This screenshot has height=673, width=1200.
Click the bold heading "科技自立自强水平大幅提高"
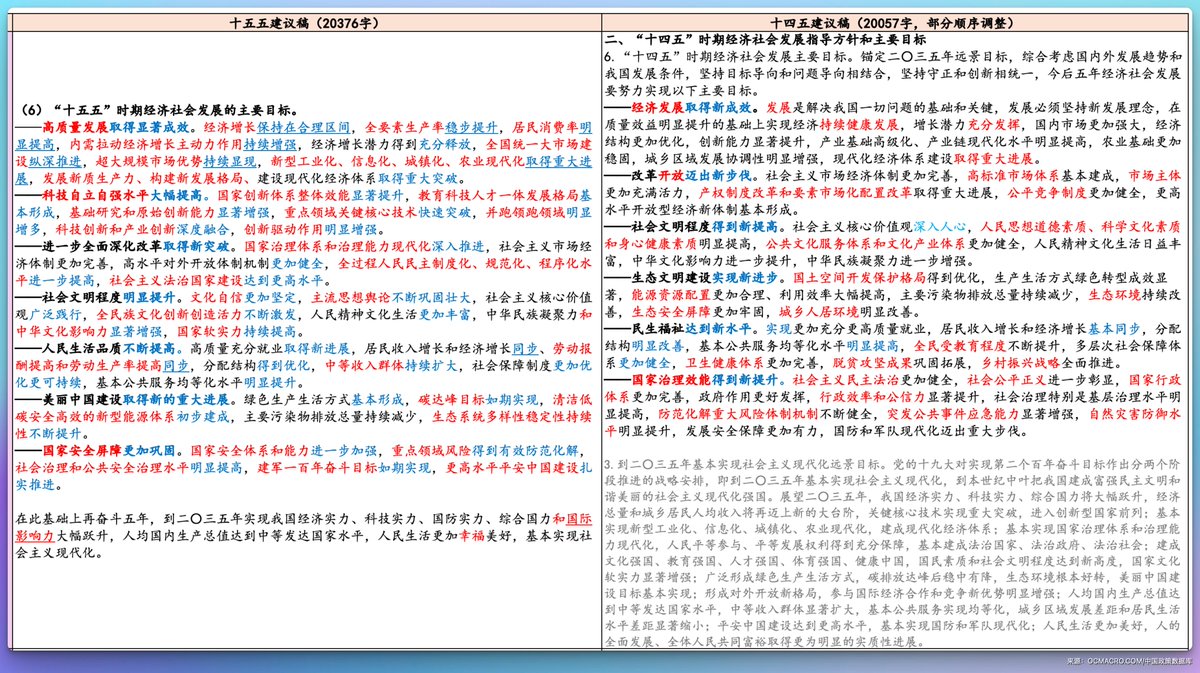[x=123, y=195]
